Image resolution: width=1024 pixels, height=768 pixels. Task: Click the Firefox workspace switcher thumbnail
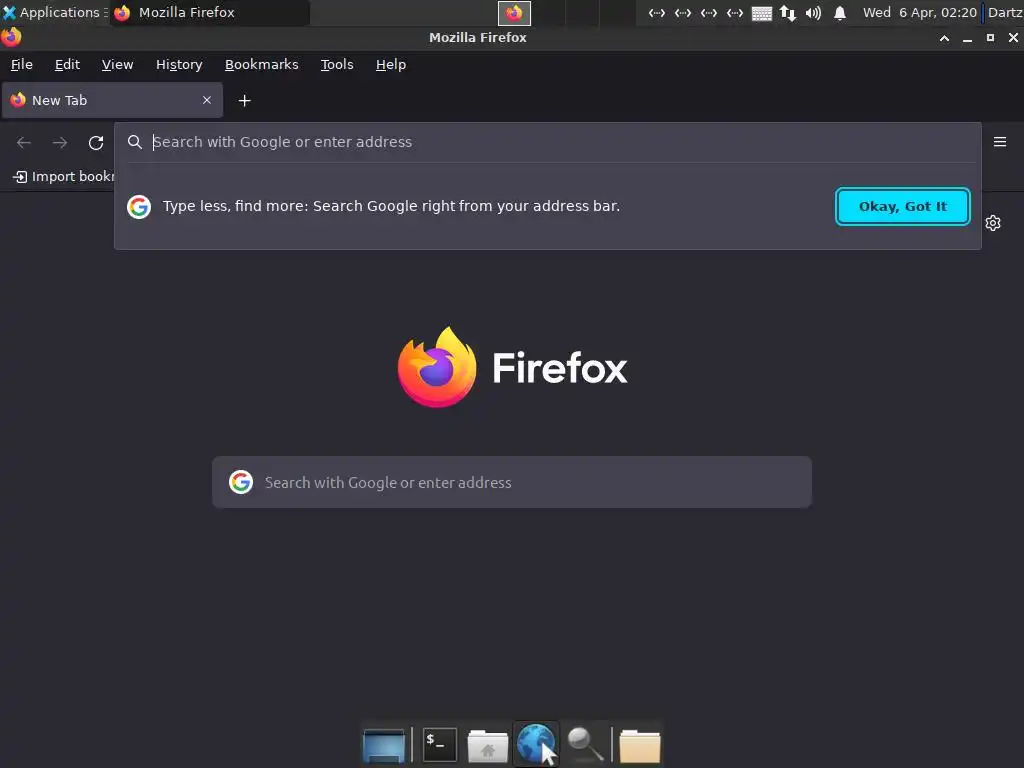click(x=515, y=13)
